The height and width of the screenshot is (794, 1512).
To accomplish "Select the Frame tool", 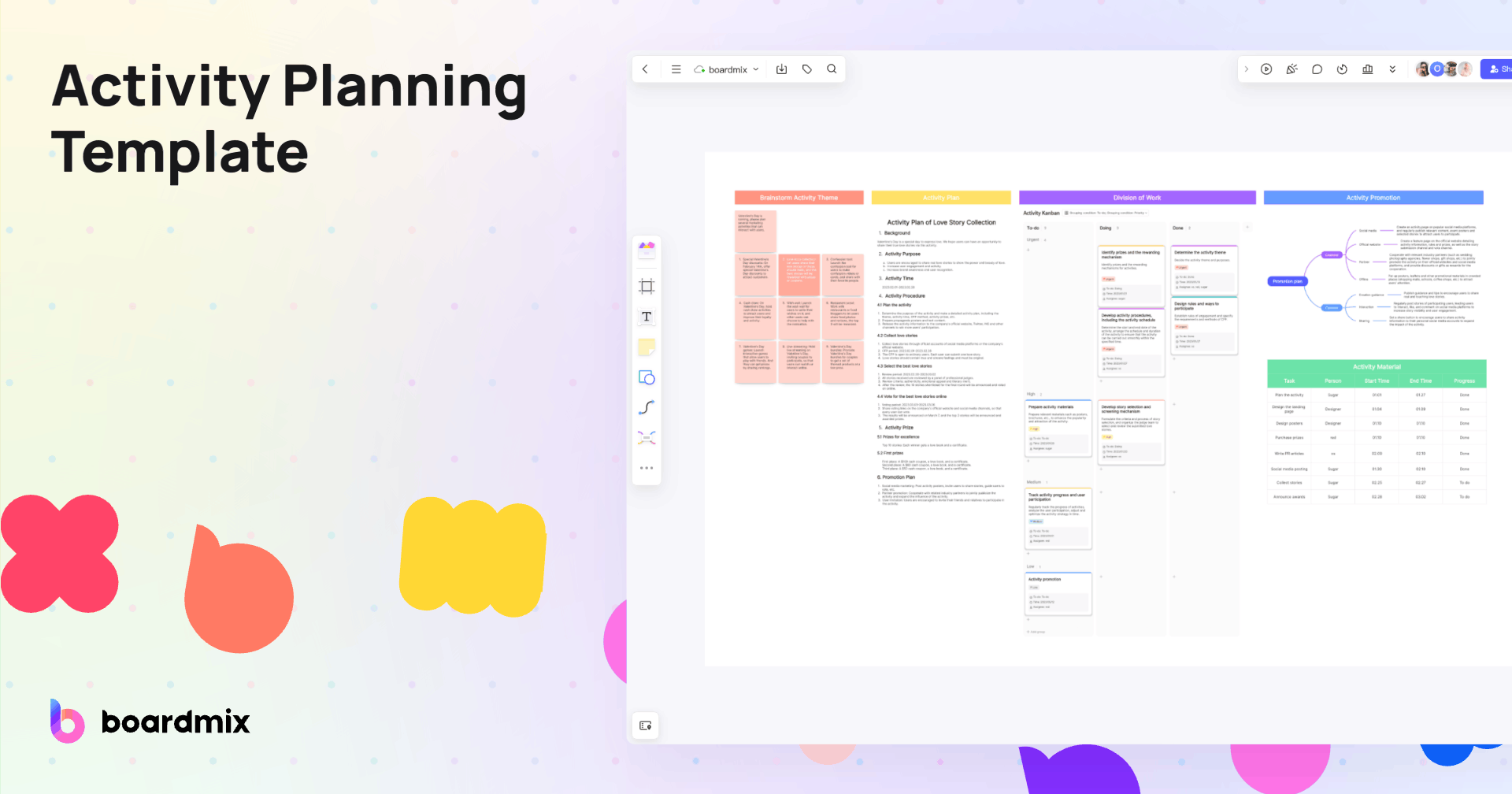I will 646,286.
